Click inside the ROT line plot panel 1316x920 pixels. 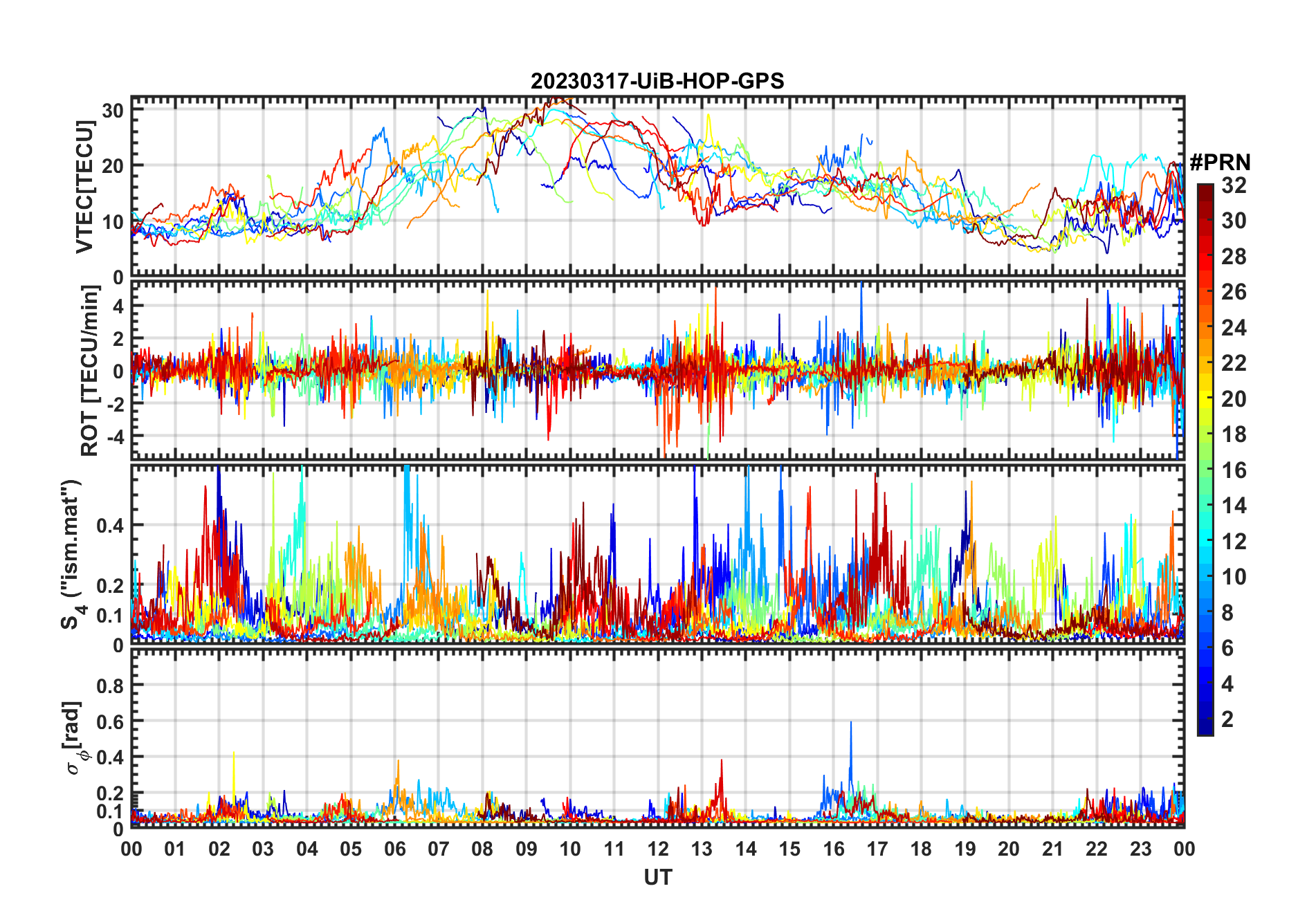(658, 370)
